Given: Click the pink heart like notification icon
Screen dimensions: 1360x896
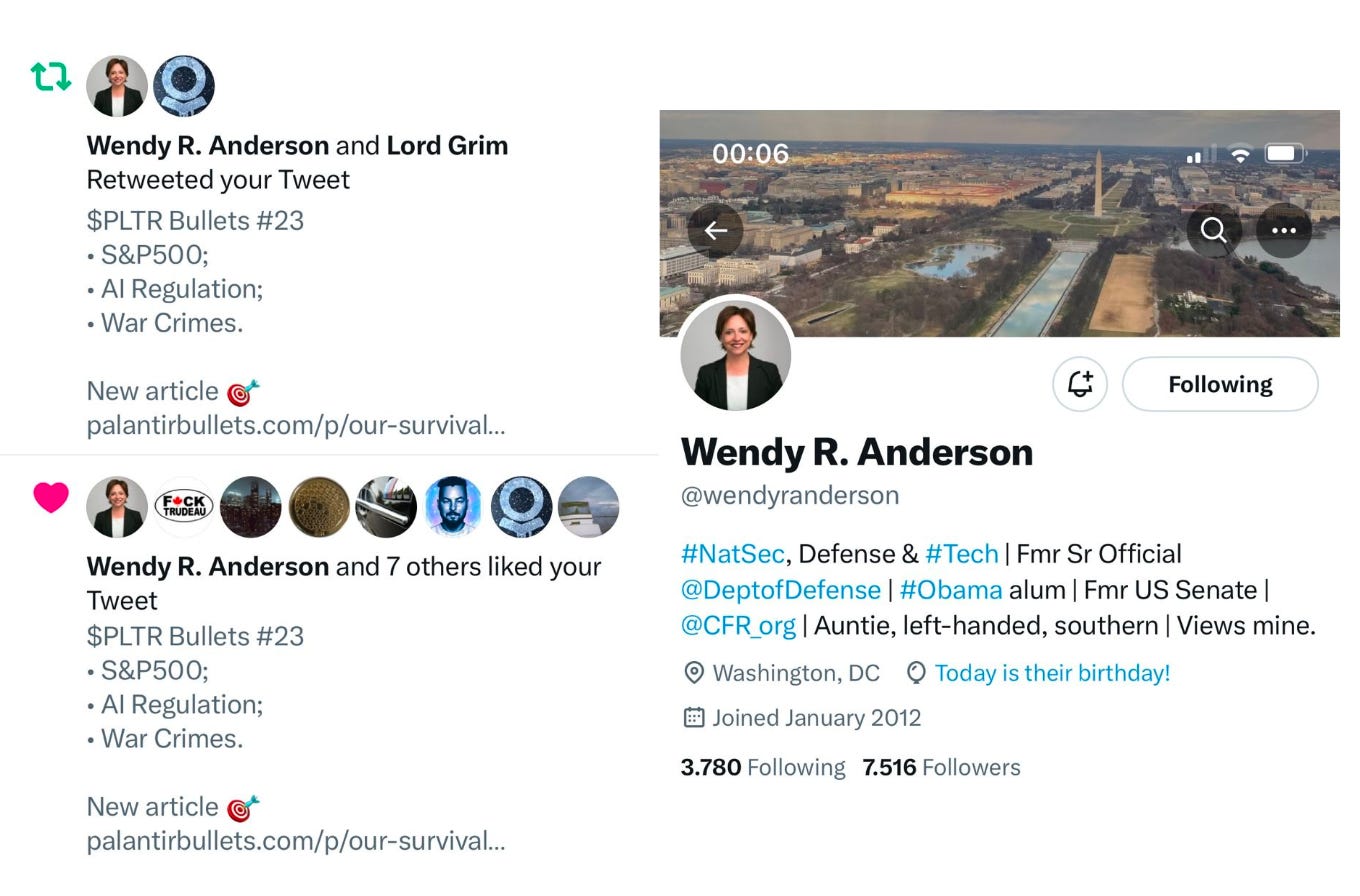Looking at the screenshot, I should tap(51, 497).
